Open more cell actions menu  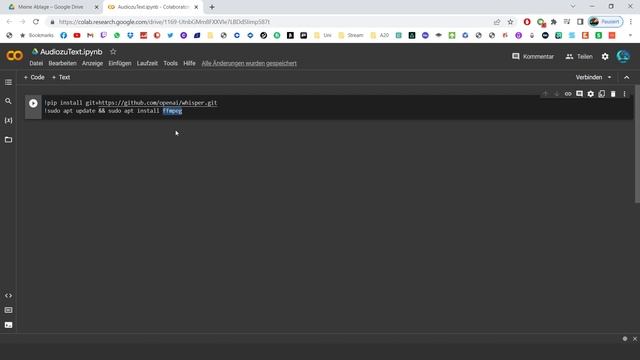click(624, 94)
